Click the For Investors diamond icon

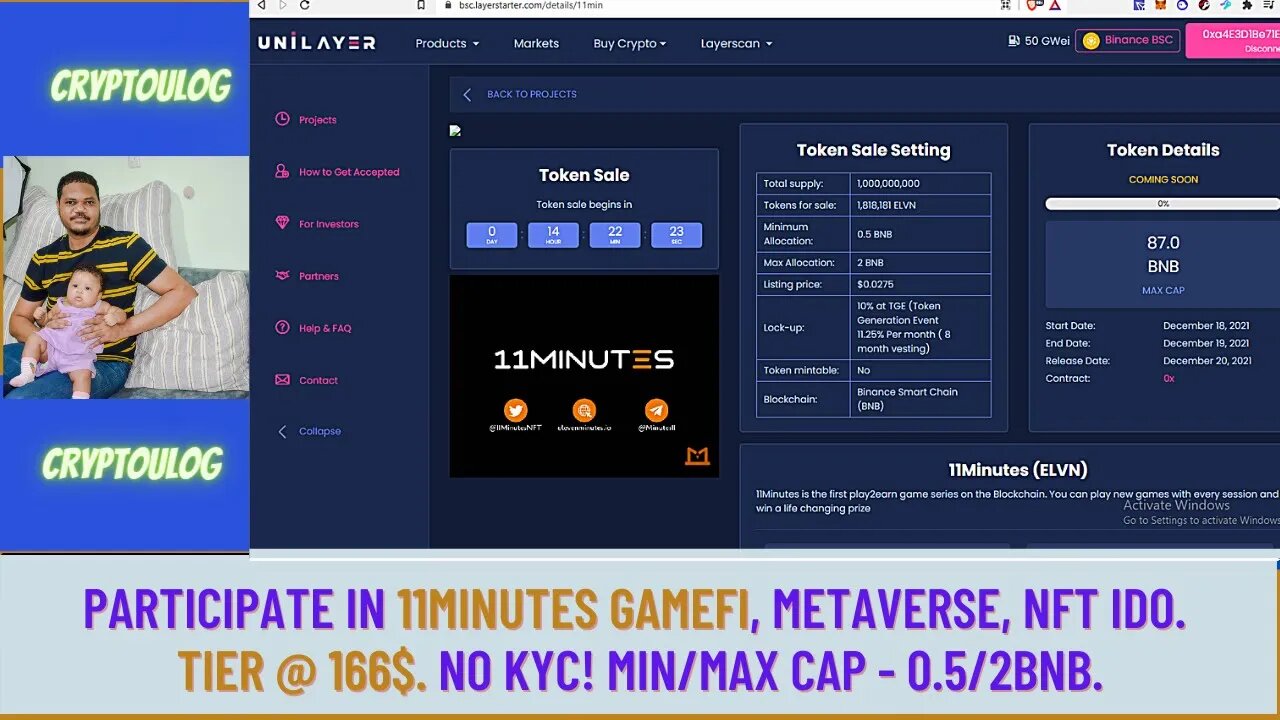point(282,223)
